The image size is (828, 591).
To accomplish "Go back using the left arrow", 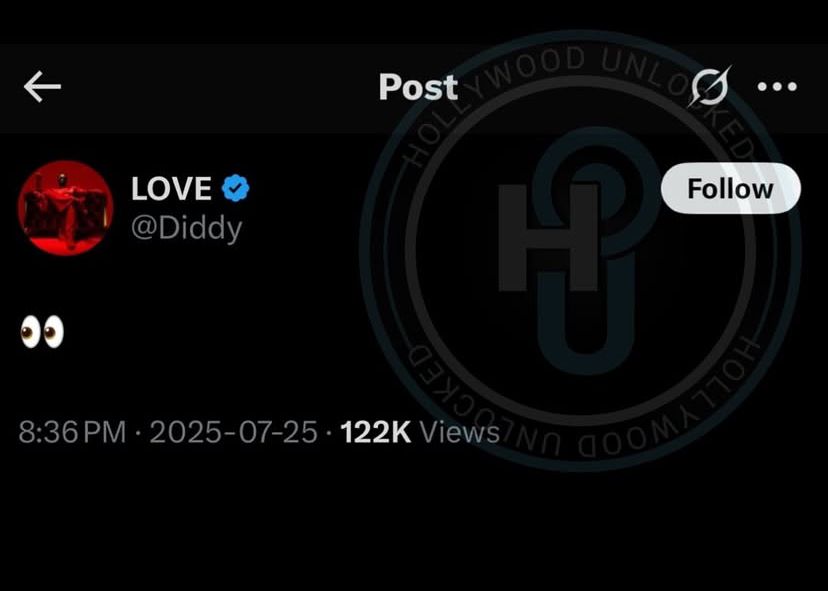I will coord(42,87).
